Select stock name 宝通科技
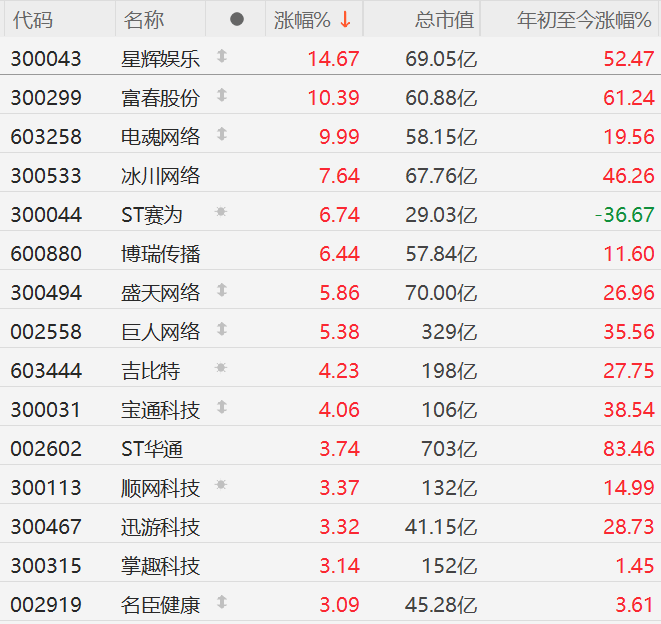661x624 pixels. tap(160, 410)
